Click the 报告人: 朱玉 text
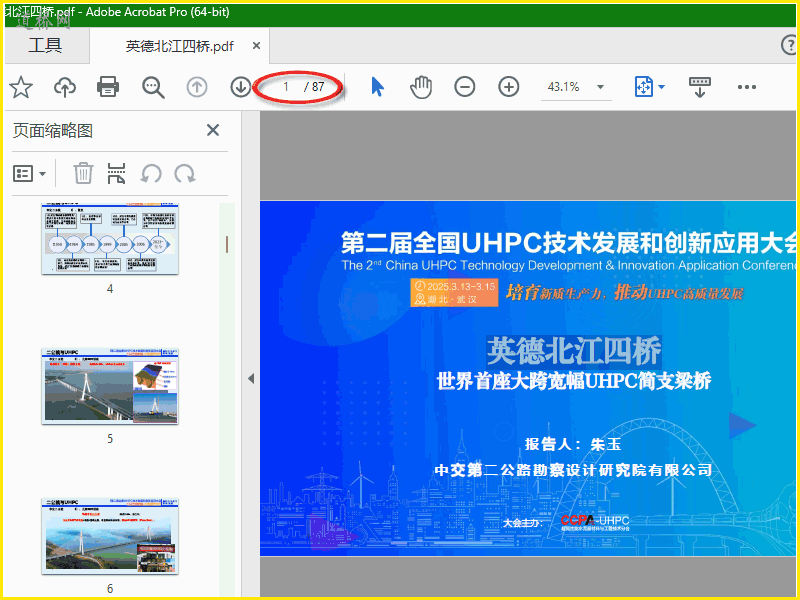 coord(573,444)
